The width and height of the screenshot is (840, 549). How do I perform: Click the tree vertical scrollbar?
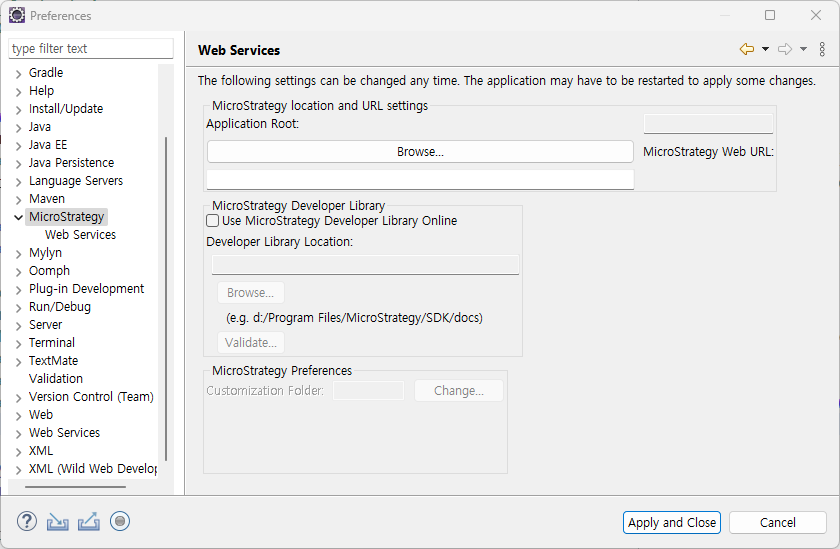click(166, 298)
